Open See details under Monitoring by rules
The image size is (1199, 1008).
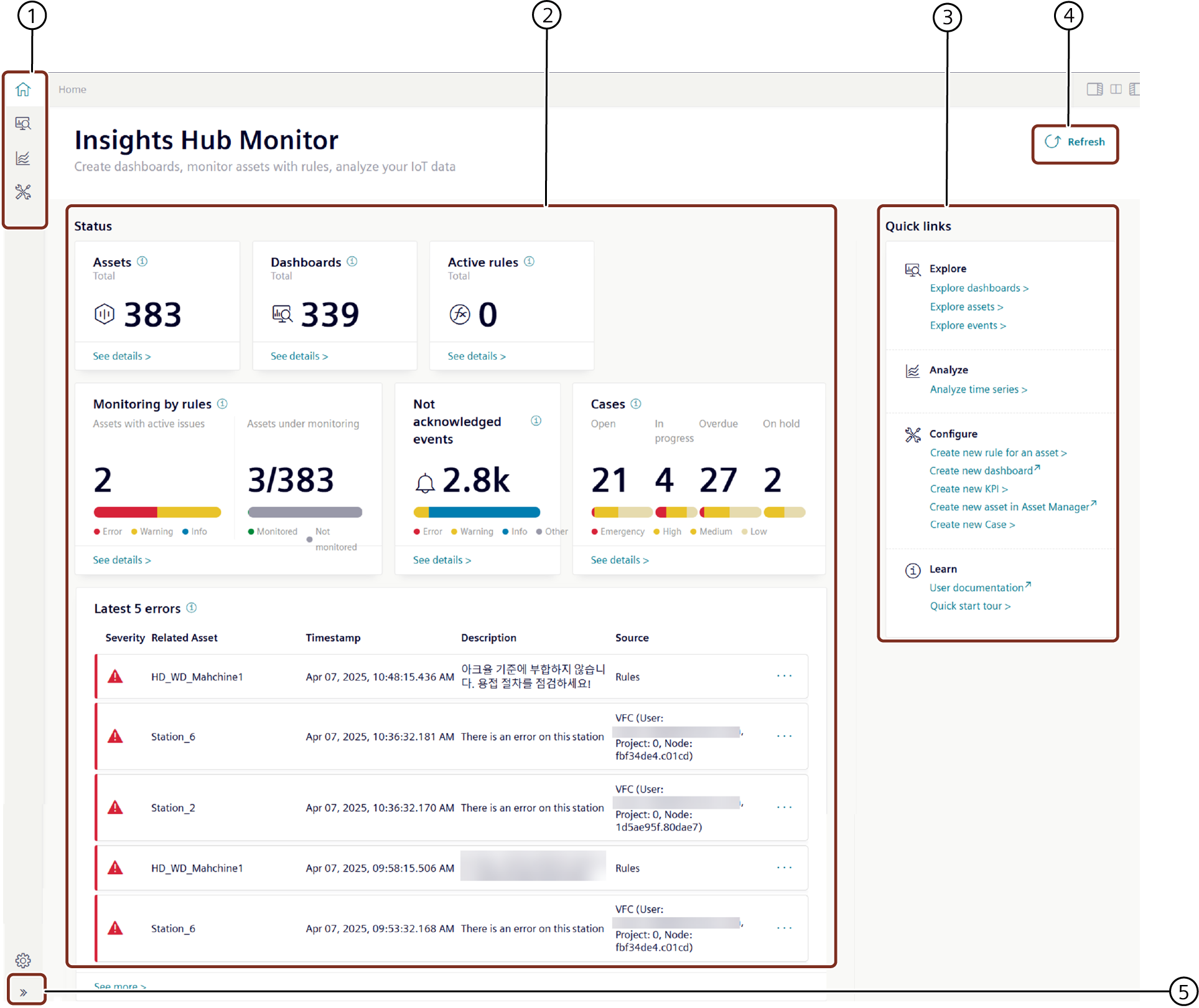point(122,561)
